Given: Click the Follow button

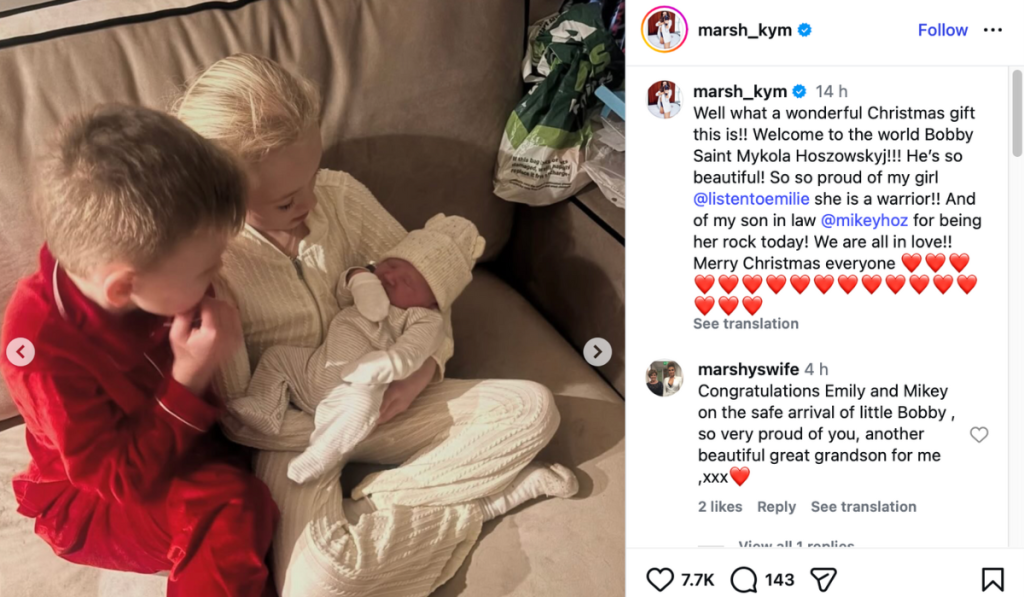Looking at the screenshot, I should click(x=942, y=30).
